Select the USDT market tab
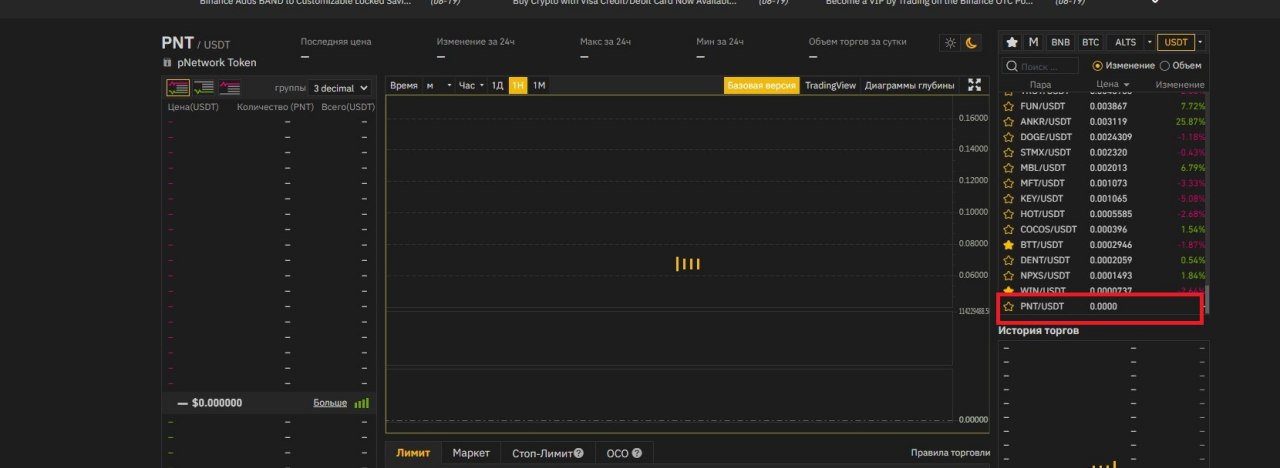The height and width of the screenshot is (468, 1280). tap(1176, 43)
